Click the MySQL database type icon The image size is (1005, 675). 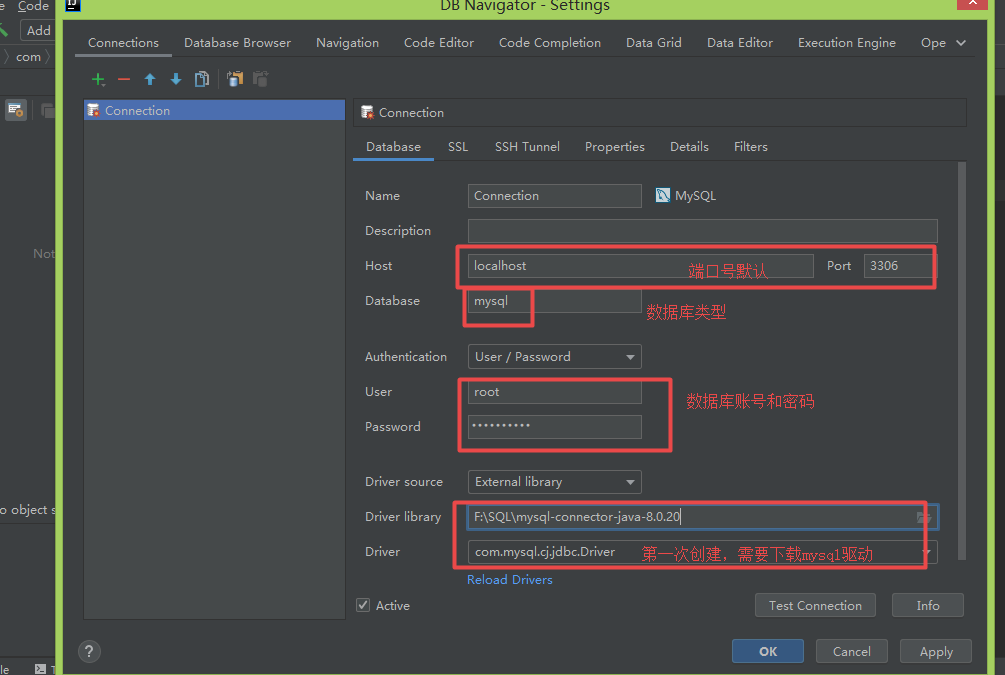point(663,196)
